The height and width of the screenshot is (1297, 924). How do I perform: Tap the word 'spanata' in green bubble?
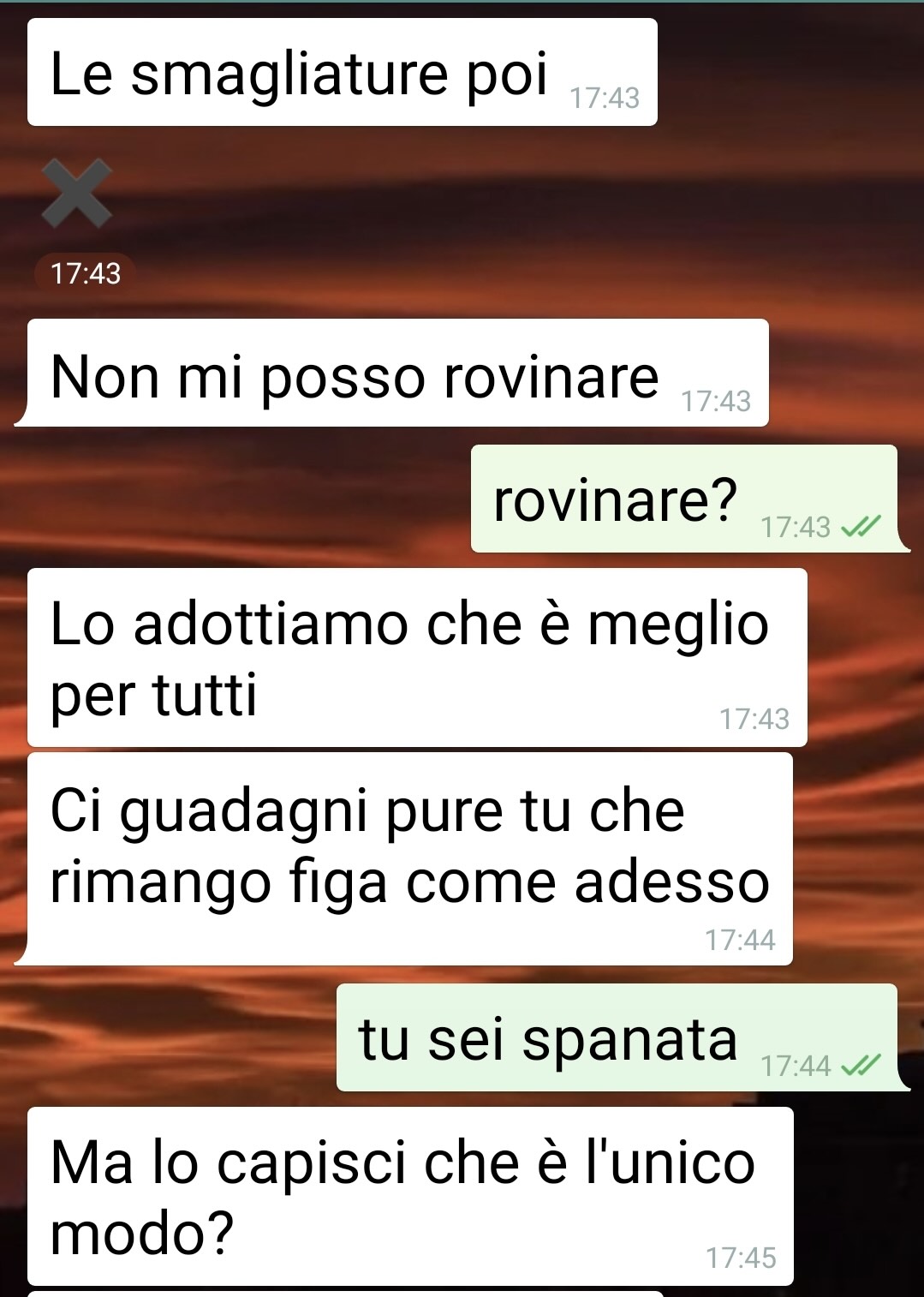(x=629, y=1041)
